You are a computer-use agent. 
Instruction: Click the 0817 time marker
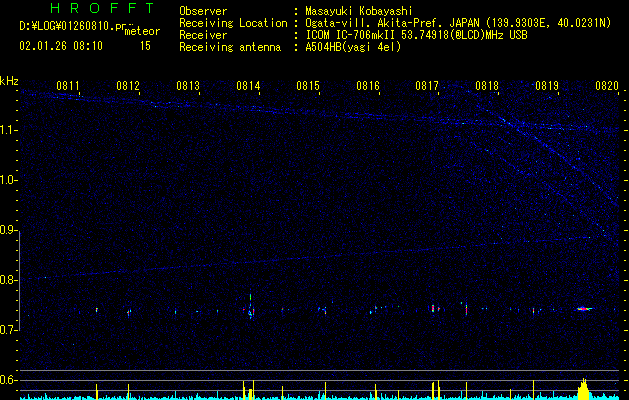point(427,85)
